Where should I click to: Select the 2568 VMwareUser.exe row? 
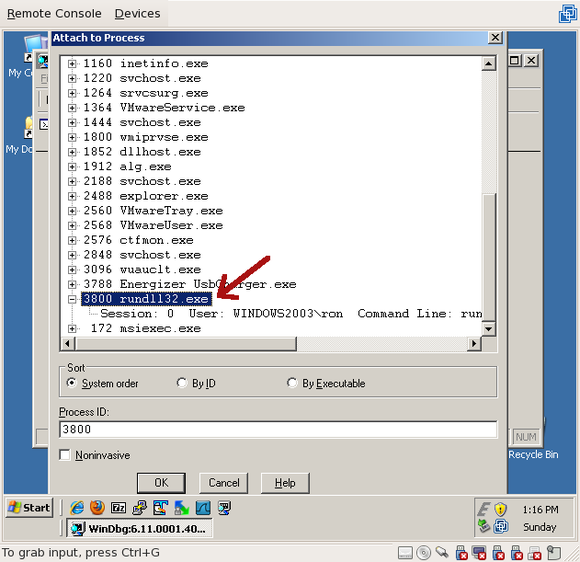click(x=153, y=226)
